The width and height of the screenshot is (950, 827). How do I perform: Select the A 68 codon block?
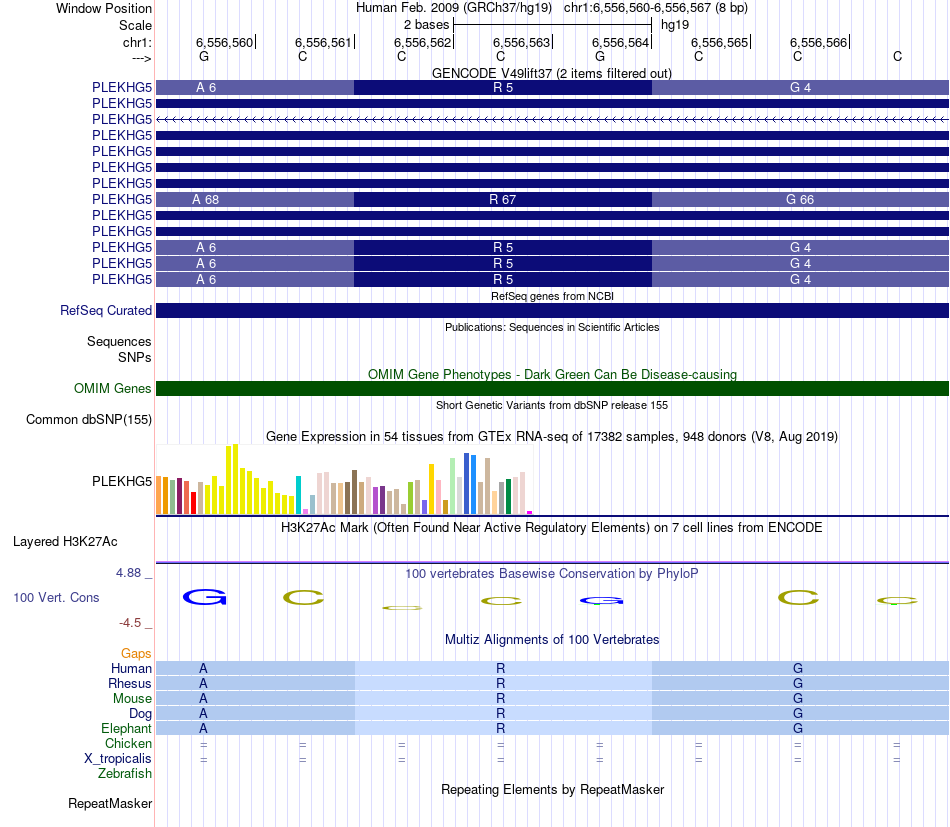click(x=255, y=199)
